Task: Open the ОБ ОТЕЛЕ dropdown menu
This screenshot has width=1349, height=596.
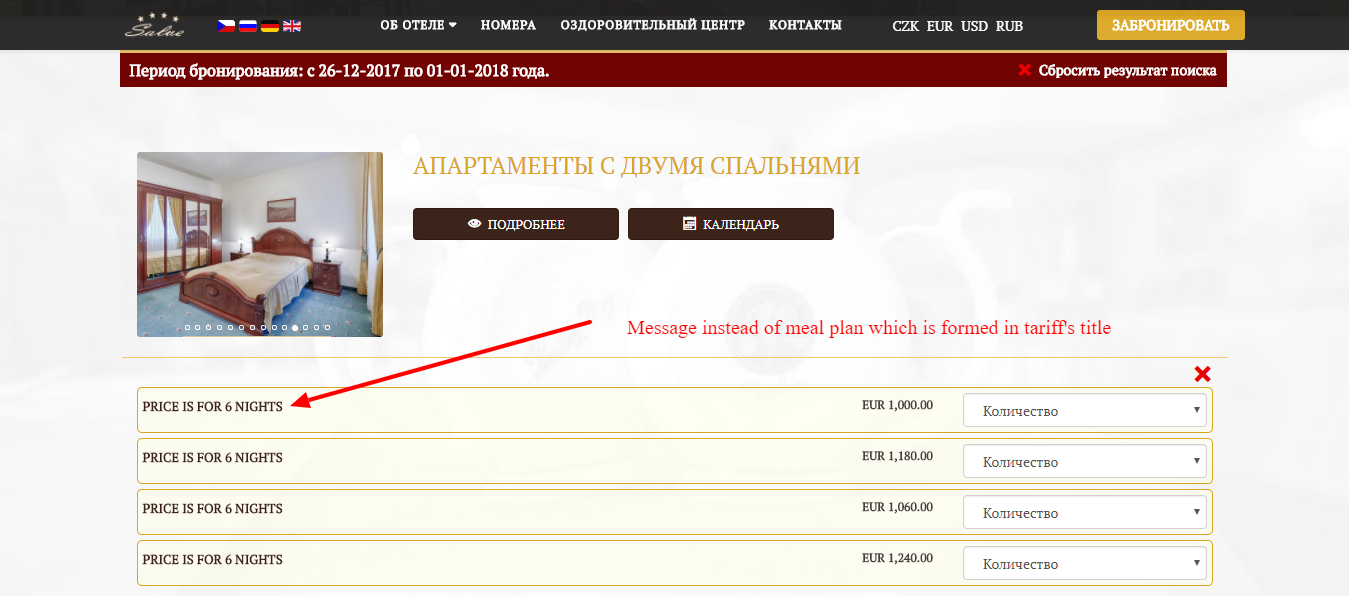Action: click(x=418, y=25)
